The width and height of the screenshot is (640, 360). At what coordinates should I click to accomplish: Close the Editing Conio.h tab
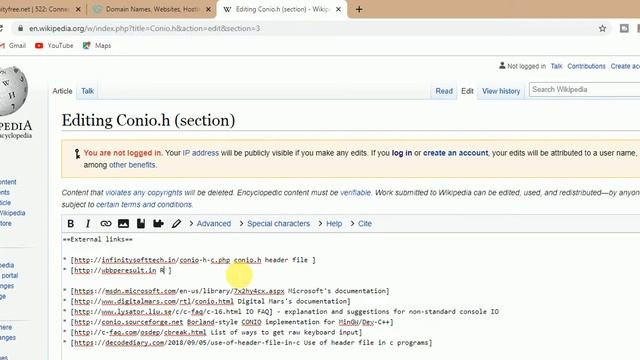pyautogui.click(x=338, y=9)
